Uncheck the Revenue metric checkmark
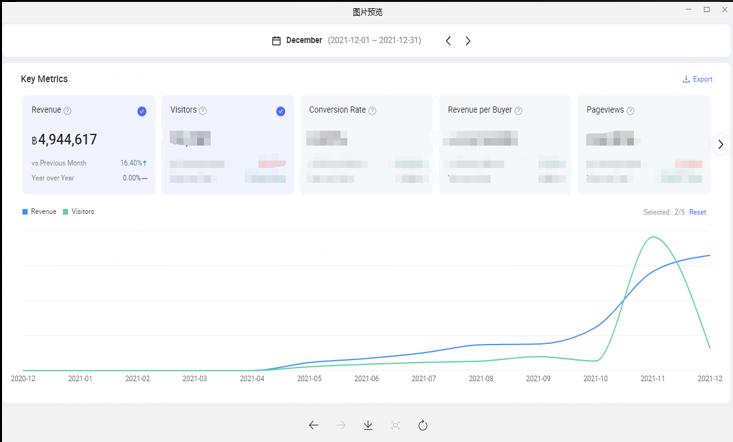Viewport: 733px width, 442px height. [x=142, y=111]
